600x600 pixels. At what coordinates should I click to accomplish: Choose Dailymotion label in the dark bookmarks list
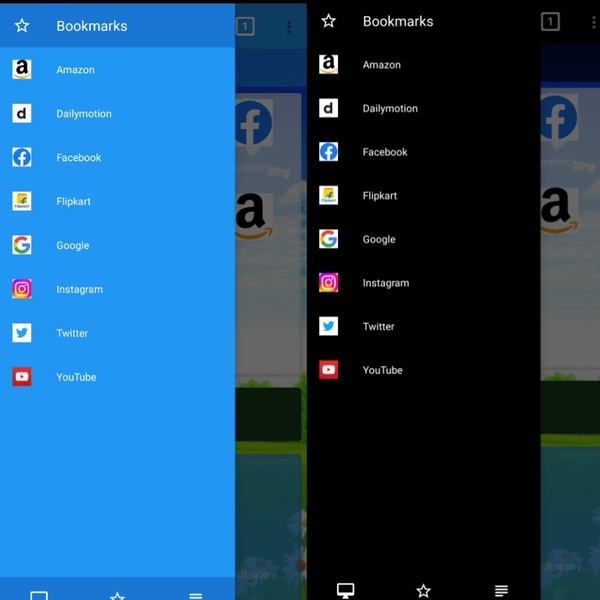click(x=390, y=108)
